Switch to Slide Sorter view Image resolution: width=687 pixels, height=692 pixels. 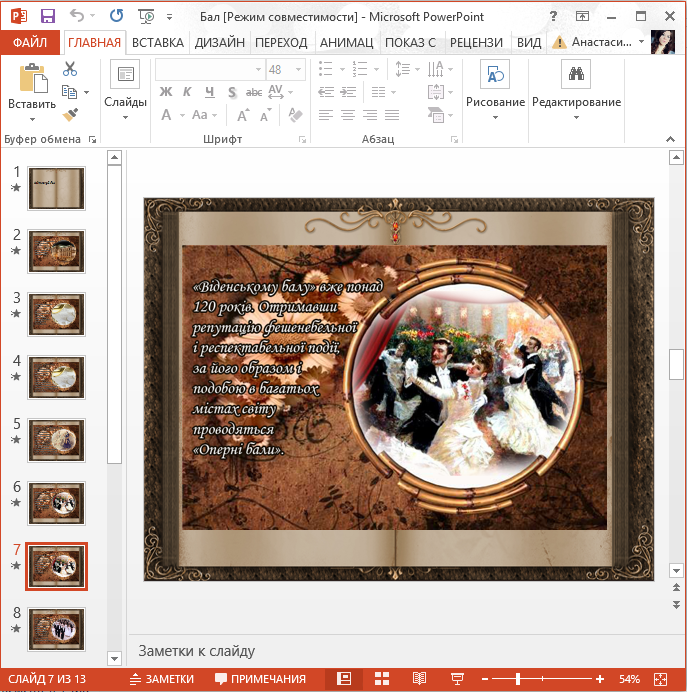pyautogui.click(x=382, y=679)
